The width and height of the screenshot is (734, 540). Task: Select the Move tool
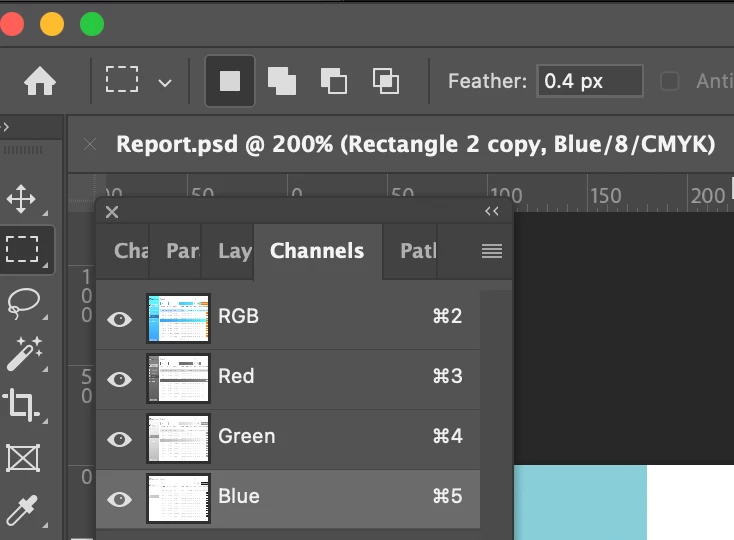[x=22, y=199]
